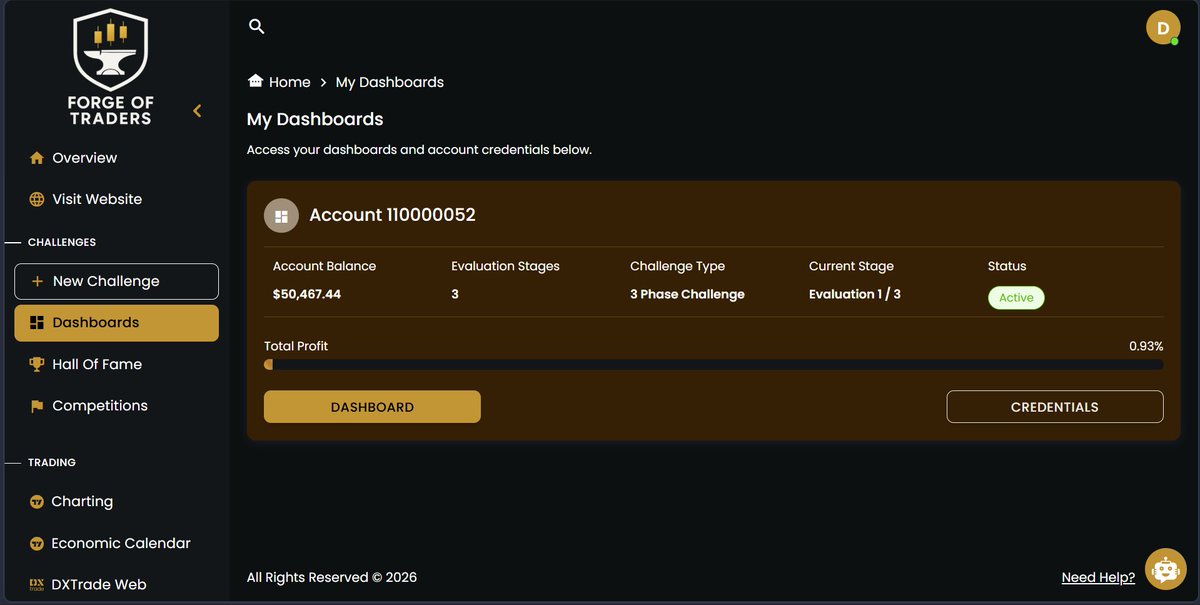Select Dashboards in the sidebar
This screenshot has height=605, width=1200.
point(116,323)
